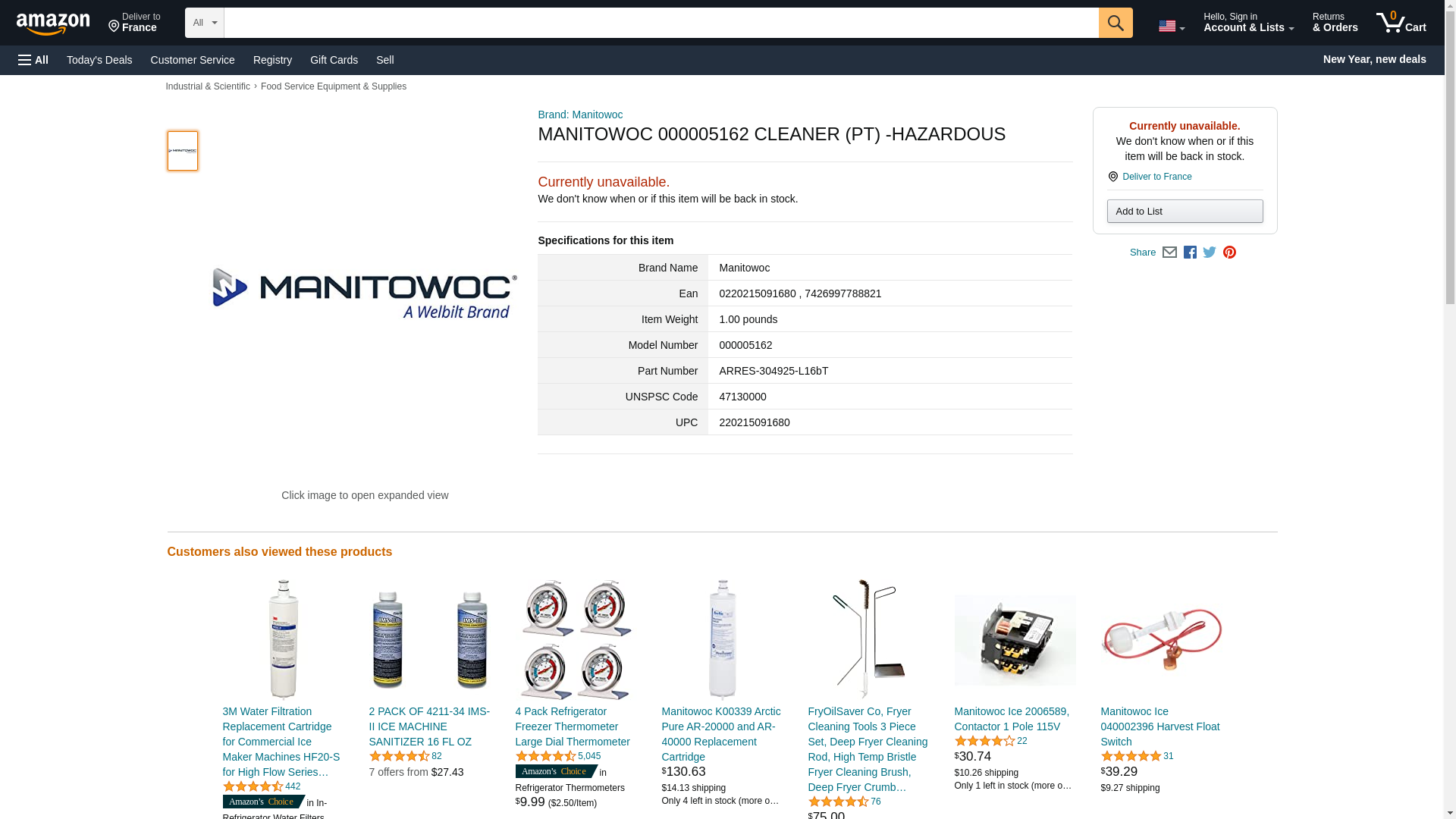Click the search magnifier button
1456x819 pixels.
tap(1115, 23)
